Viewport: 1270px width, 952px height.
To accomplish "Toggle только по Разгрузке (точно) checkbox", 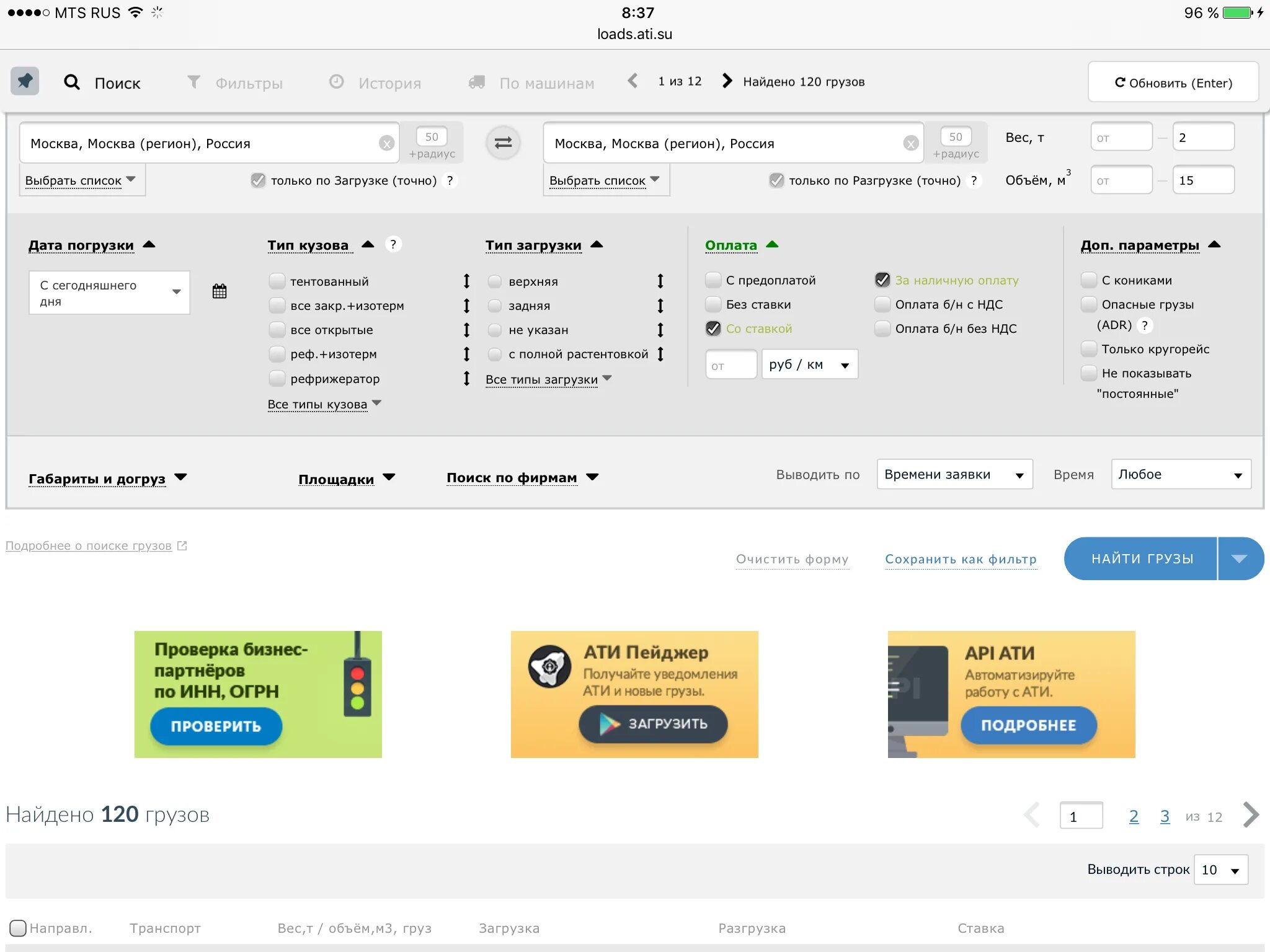I will (776, 180).
